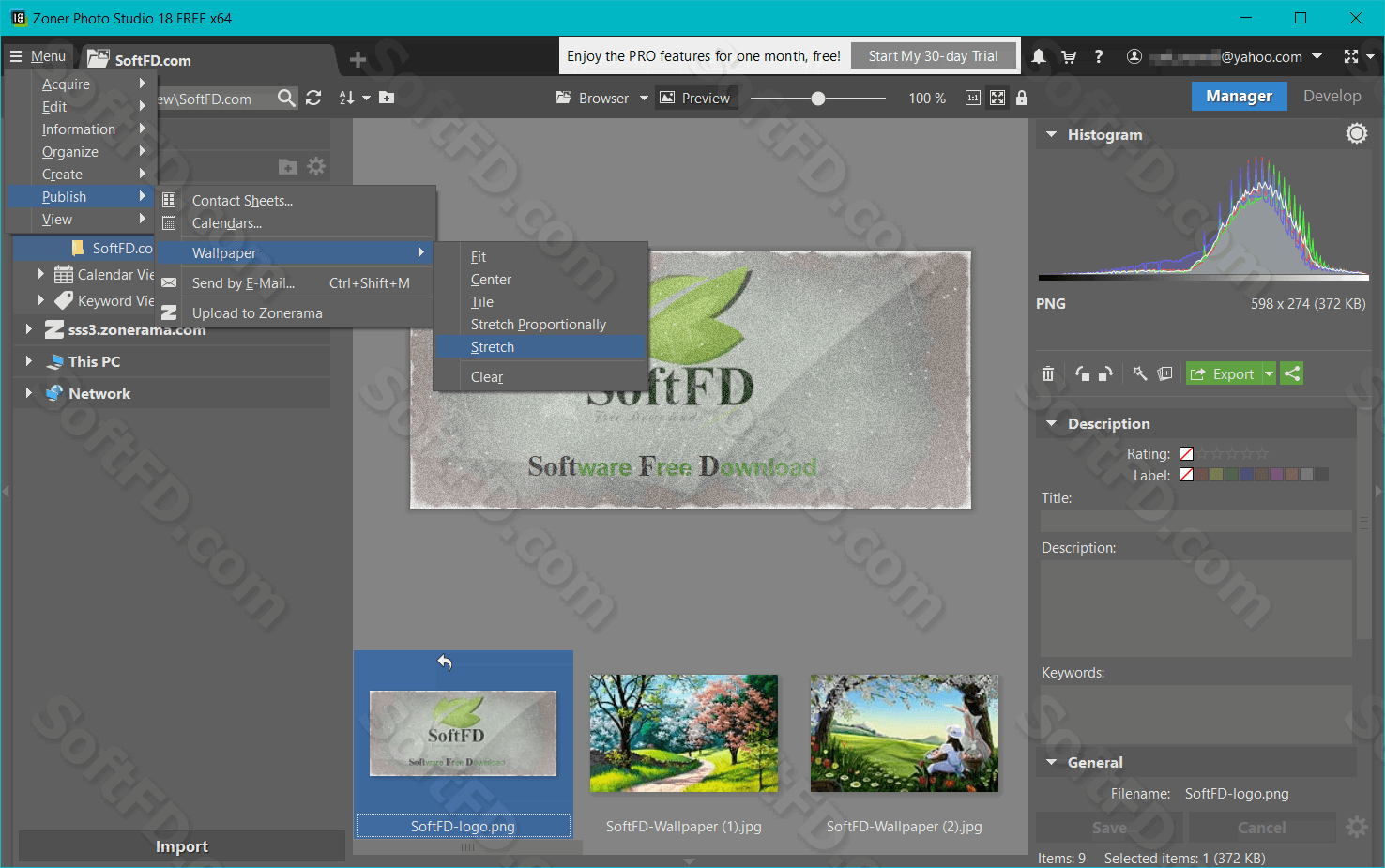Choose Clear wallpaper option

[540, 376]
